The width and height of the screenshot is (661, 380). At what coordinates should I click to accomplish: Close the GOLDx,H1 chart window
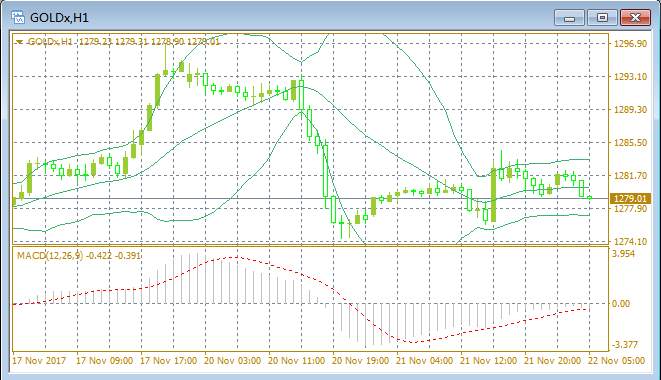pyautogui.click(x=635, y=18)
